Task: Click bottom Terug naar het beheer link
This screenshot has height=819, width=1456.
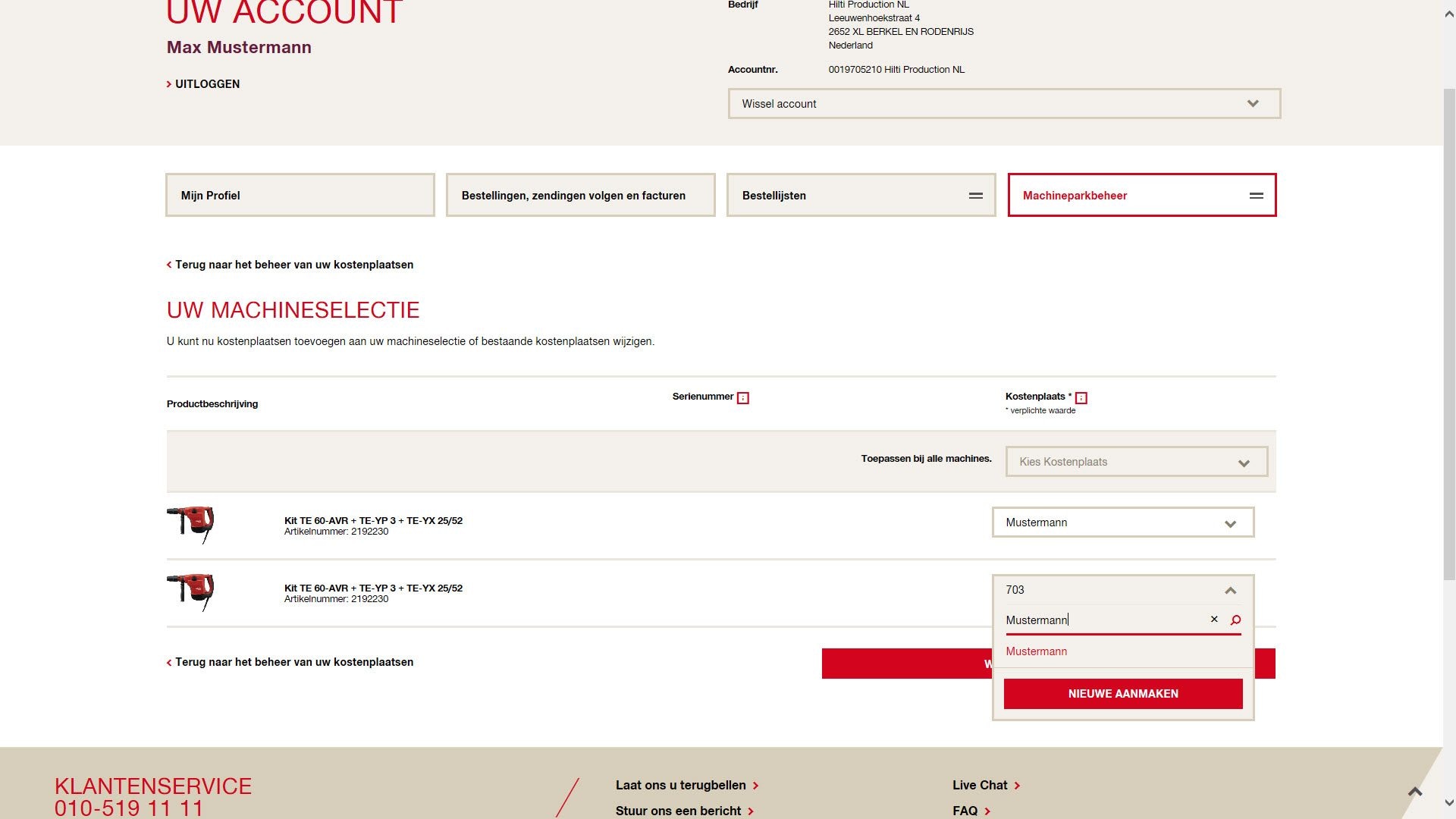Action: (290, 662)
